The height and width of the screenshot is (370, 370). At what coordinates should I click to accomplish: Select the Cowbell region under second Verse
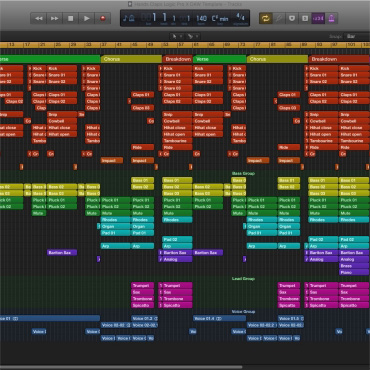208,121
